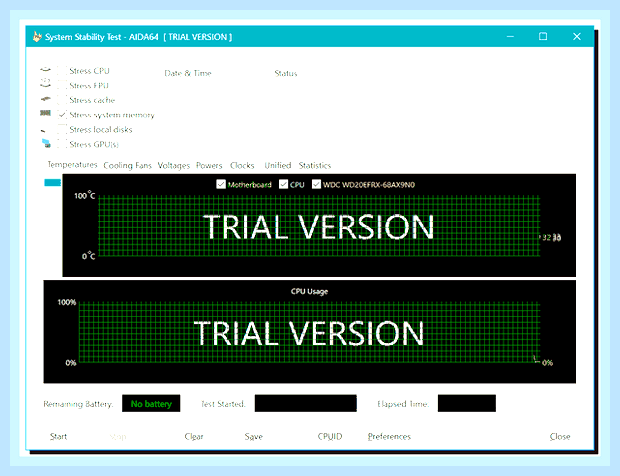Show the Statistics tab
The height and width of the screenshot is (476, 620).
315,165
